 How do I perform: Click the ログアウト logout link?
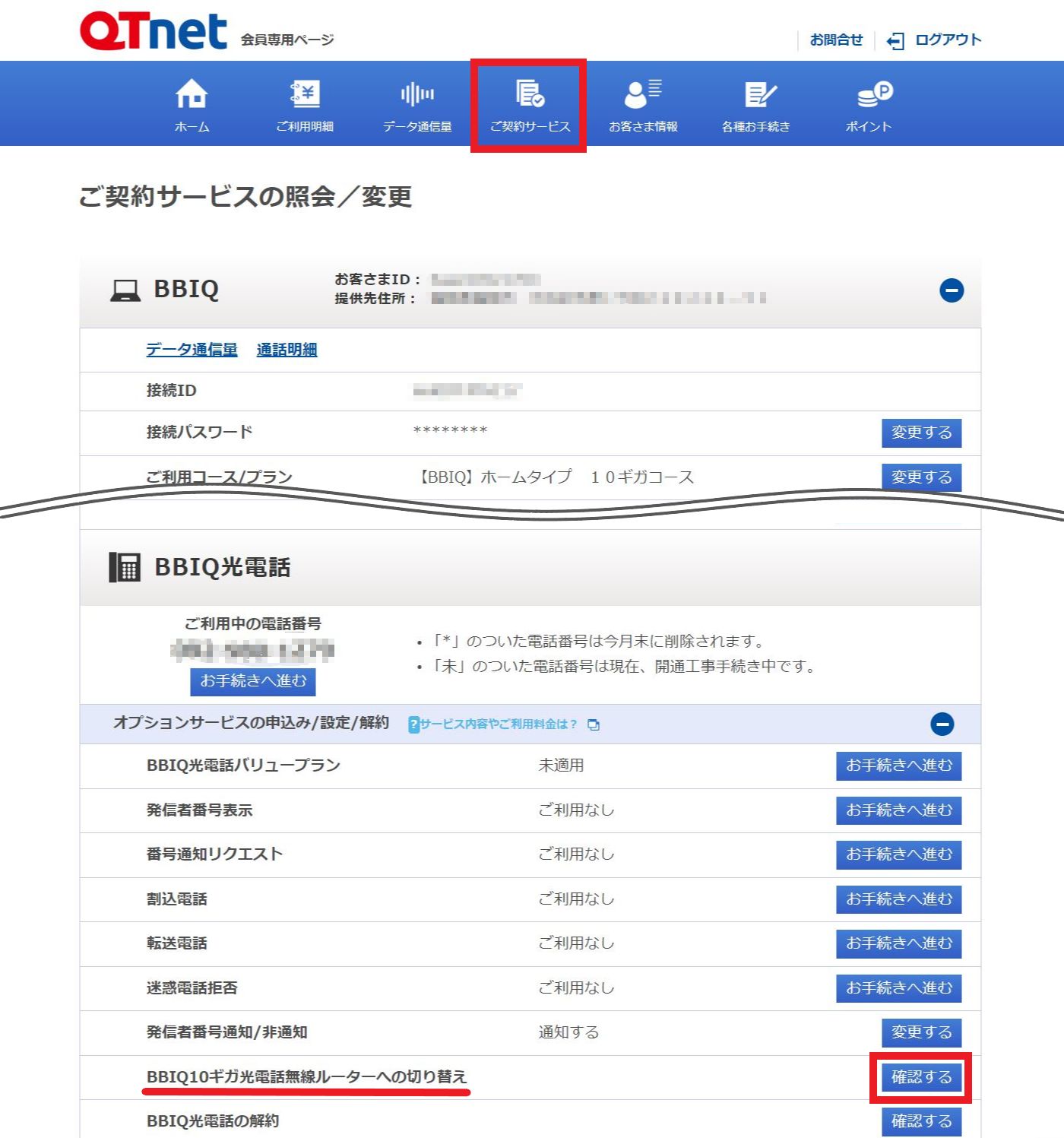[x=935, y=40]
